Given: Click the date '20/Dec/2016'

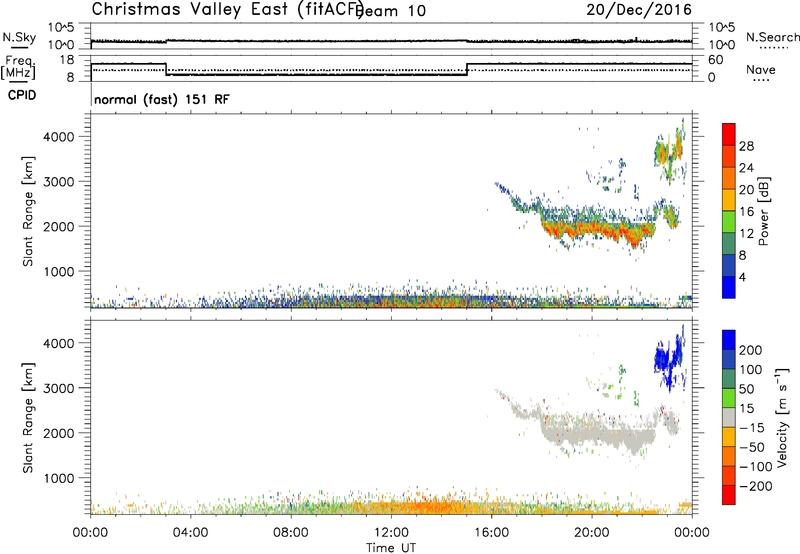Looking at the screenshot, I should pyautogui.click(x=639, y=10).
